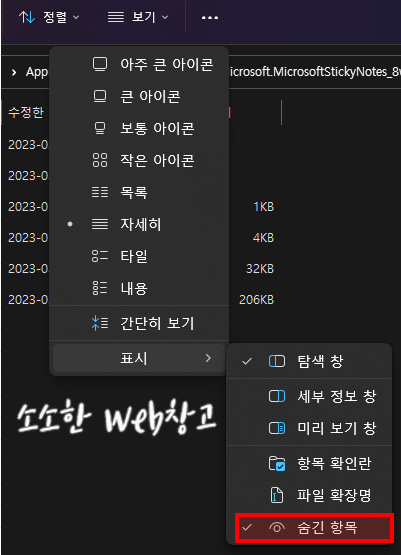Image resolution: width=401 pixels, height=555 pixels.
Task: Click the tile icon beside 타일
Action: coord(100,256)
